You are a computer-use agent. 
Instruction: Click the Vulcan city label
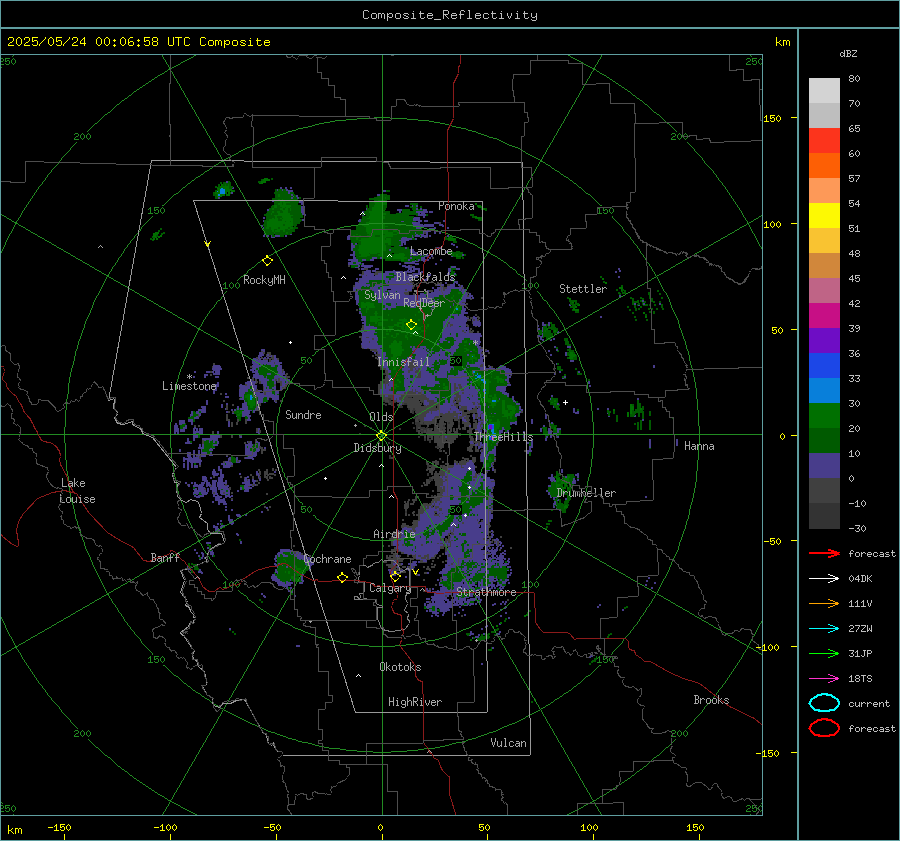[x=508, y=743]
